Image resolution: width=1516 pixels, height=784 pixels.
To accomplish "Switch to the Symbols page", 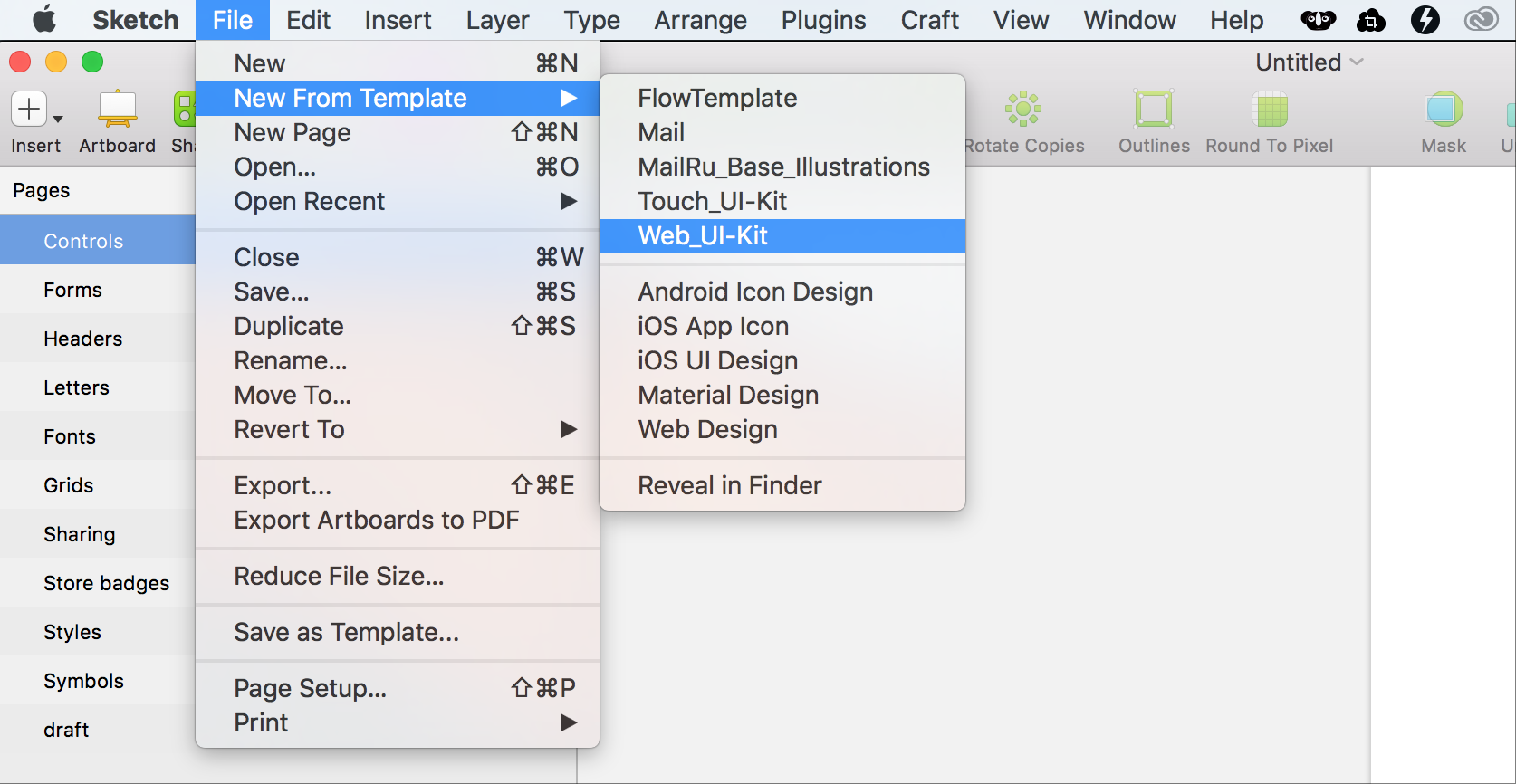I will (83, 681).
